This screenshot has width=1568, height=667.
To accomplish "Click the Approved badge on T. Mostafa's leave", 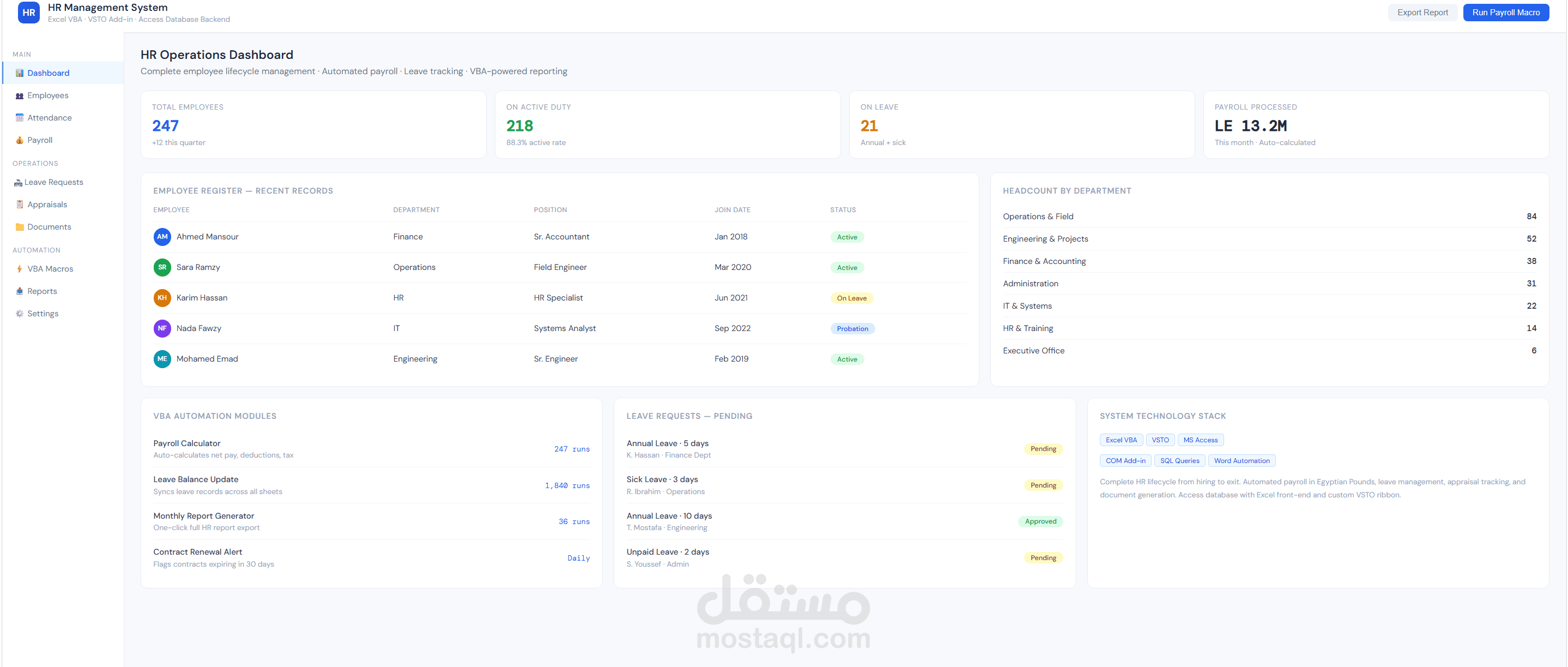I will coord(1040,521).
